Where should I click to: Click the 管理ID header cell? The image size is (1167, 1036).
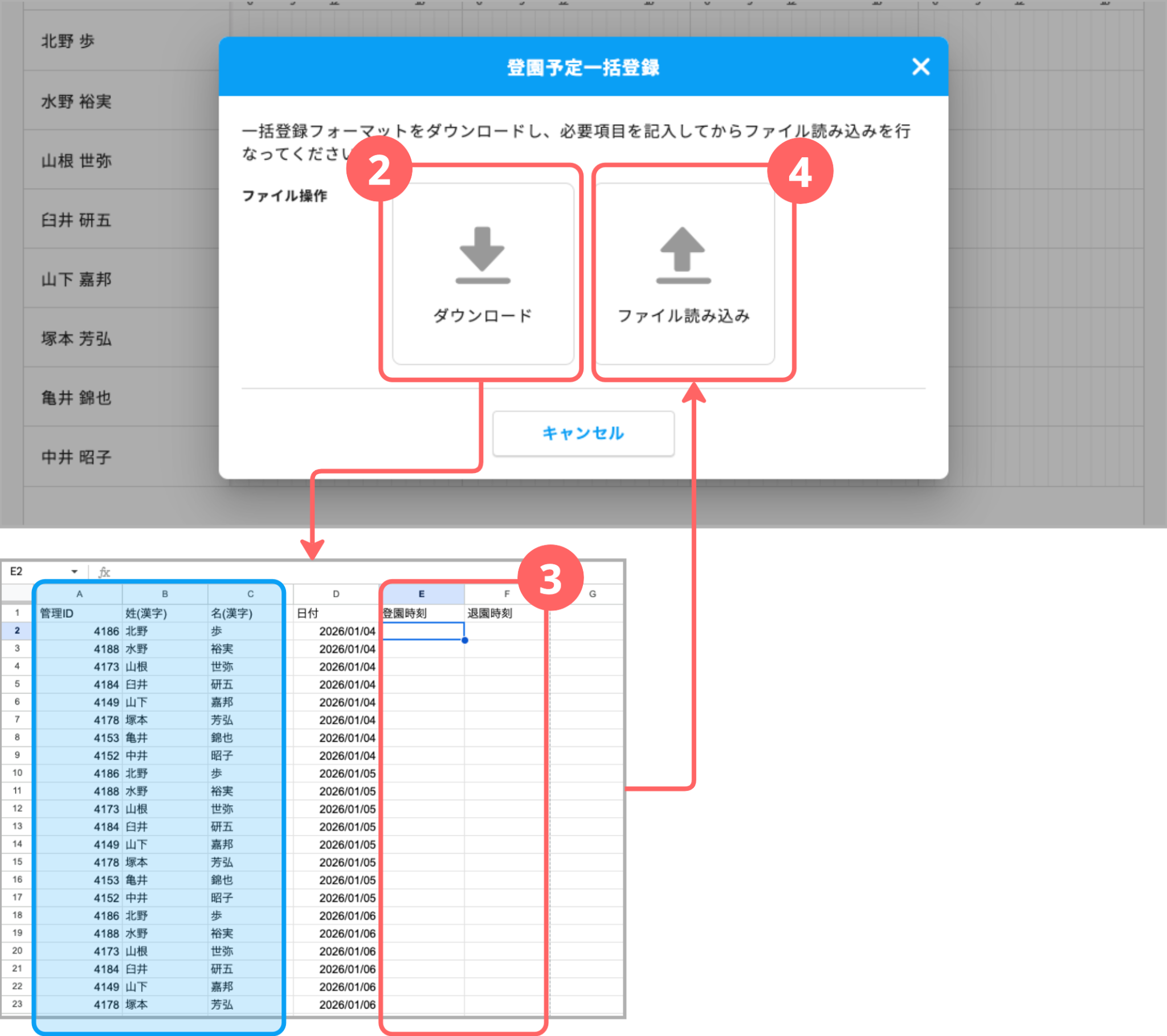coord(57,613)
